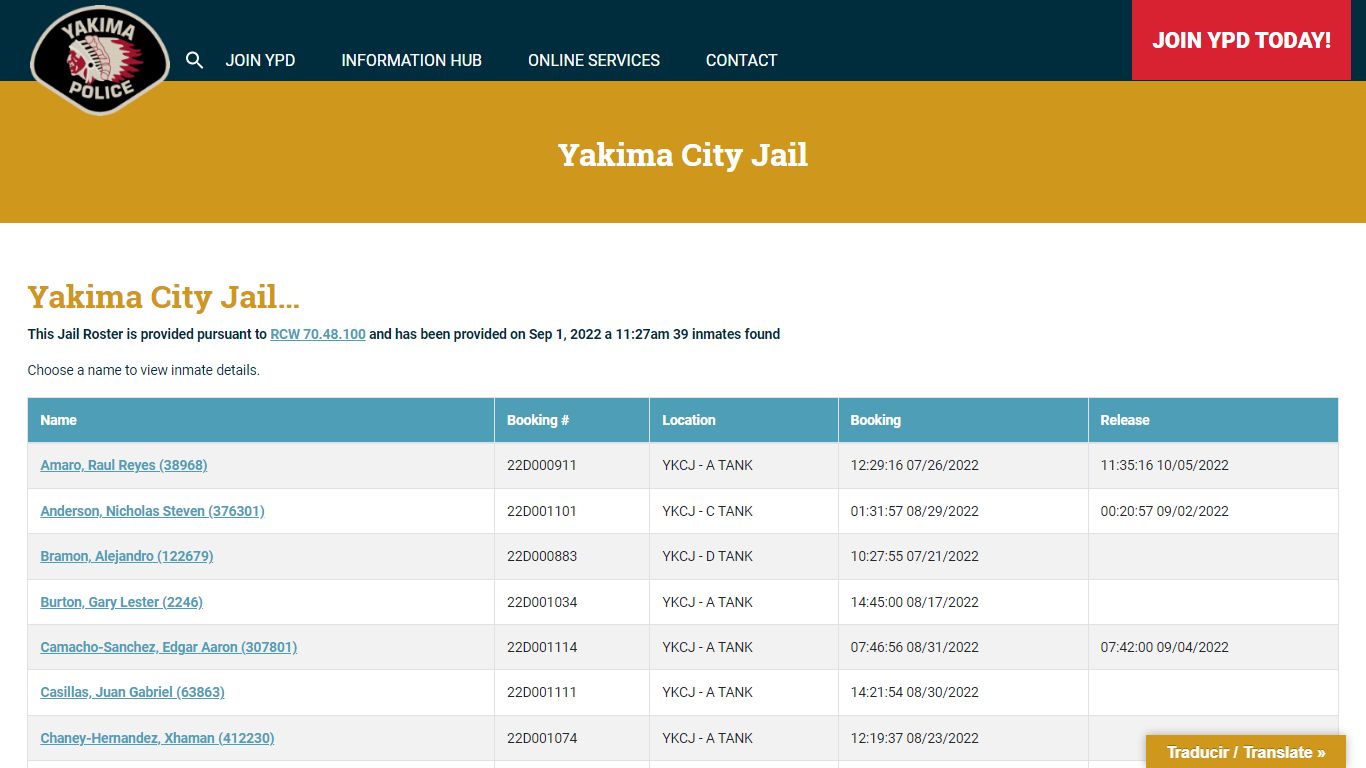This screenshot has width=1366, height=768.
Task: Click booking time 12:29:16 07/26/2022
Action: click(x=915, y=465)
